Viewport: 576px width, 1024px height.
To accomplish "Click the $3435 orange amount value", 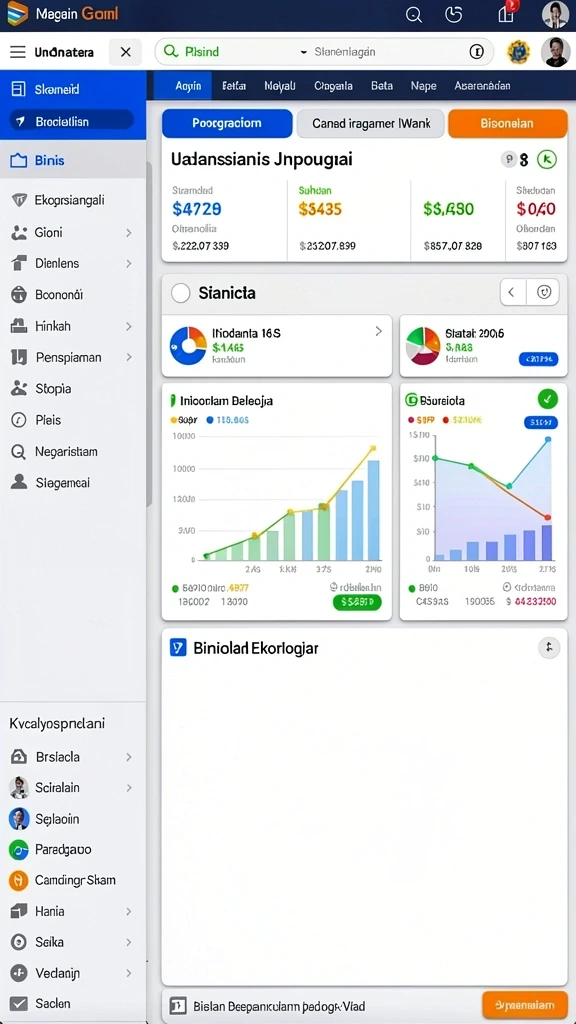I will pyautogui.click(x=320, y=209).
